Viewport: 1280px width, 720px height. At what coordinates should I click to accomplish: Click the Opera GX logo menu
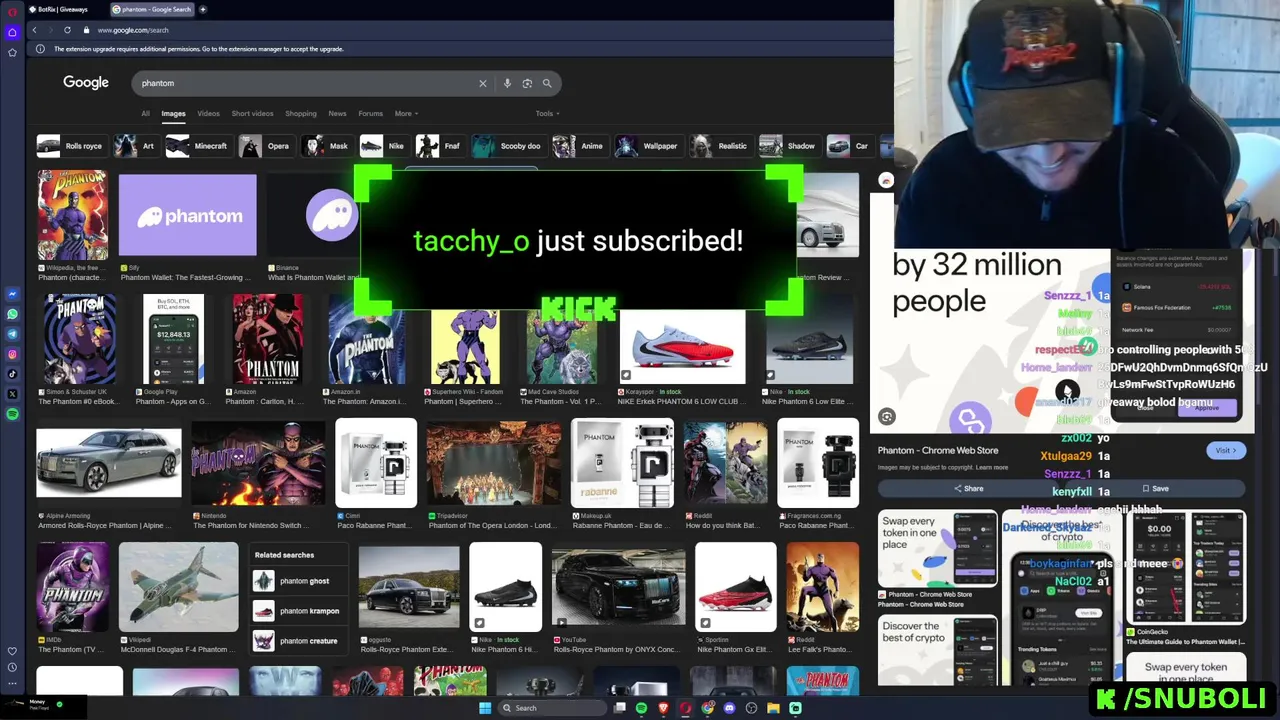[x=12, y=10]
